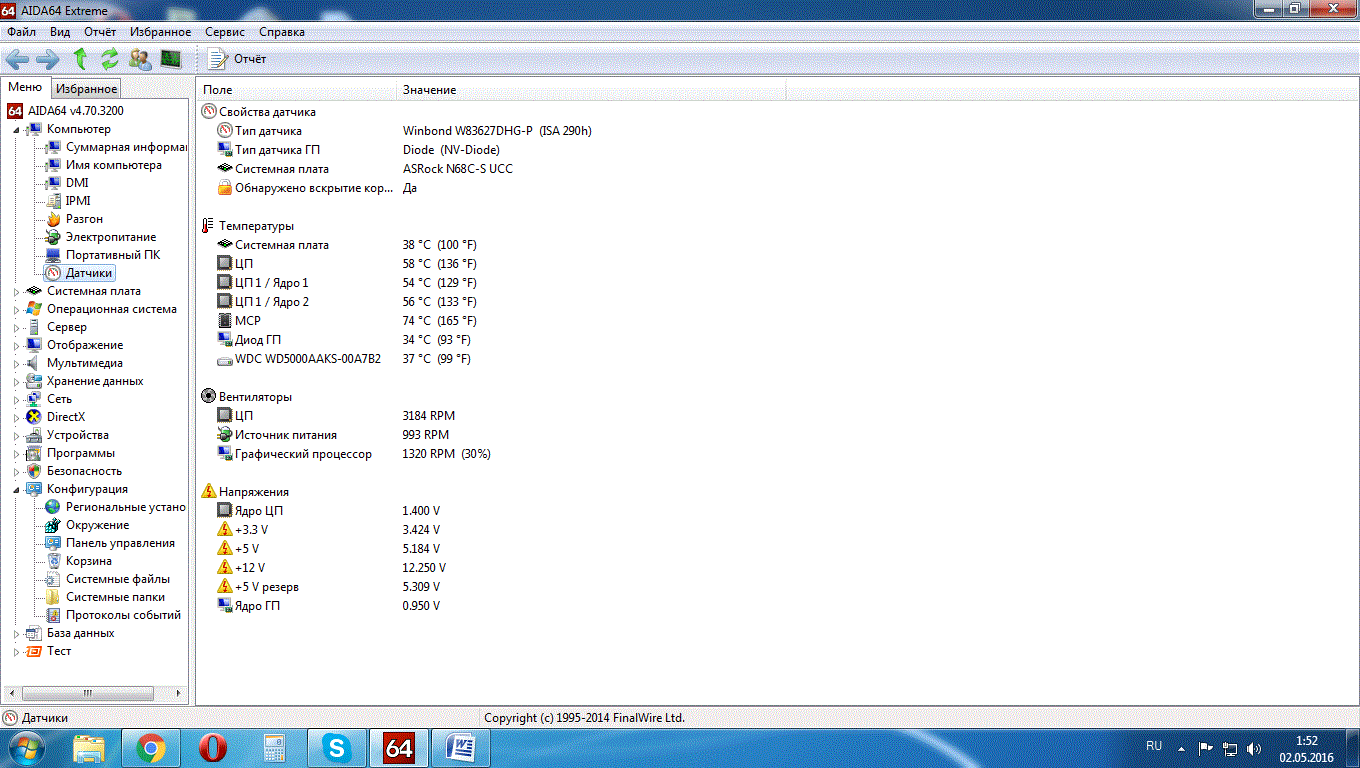Click the DMI tree item icon
This screenshot has height=768, width=1360.
[x=53, y=183]
